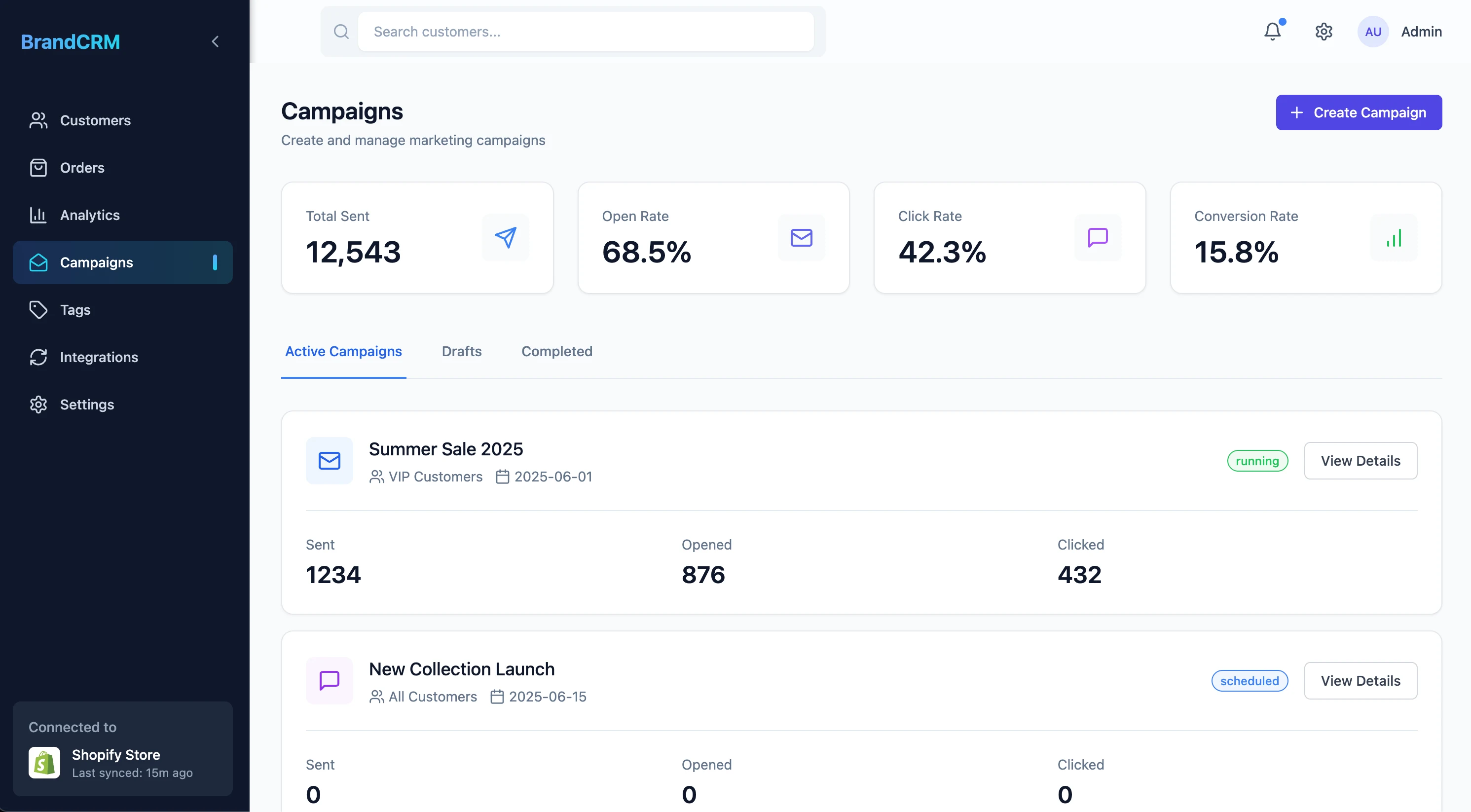Click inside the Search customers field
Image resolution: width=1471 pixels, height=812 pixels.
tap(587, 32)
